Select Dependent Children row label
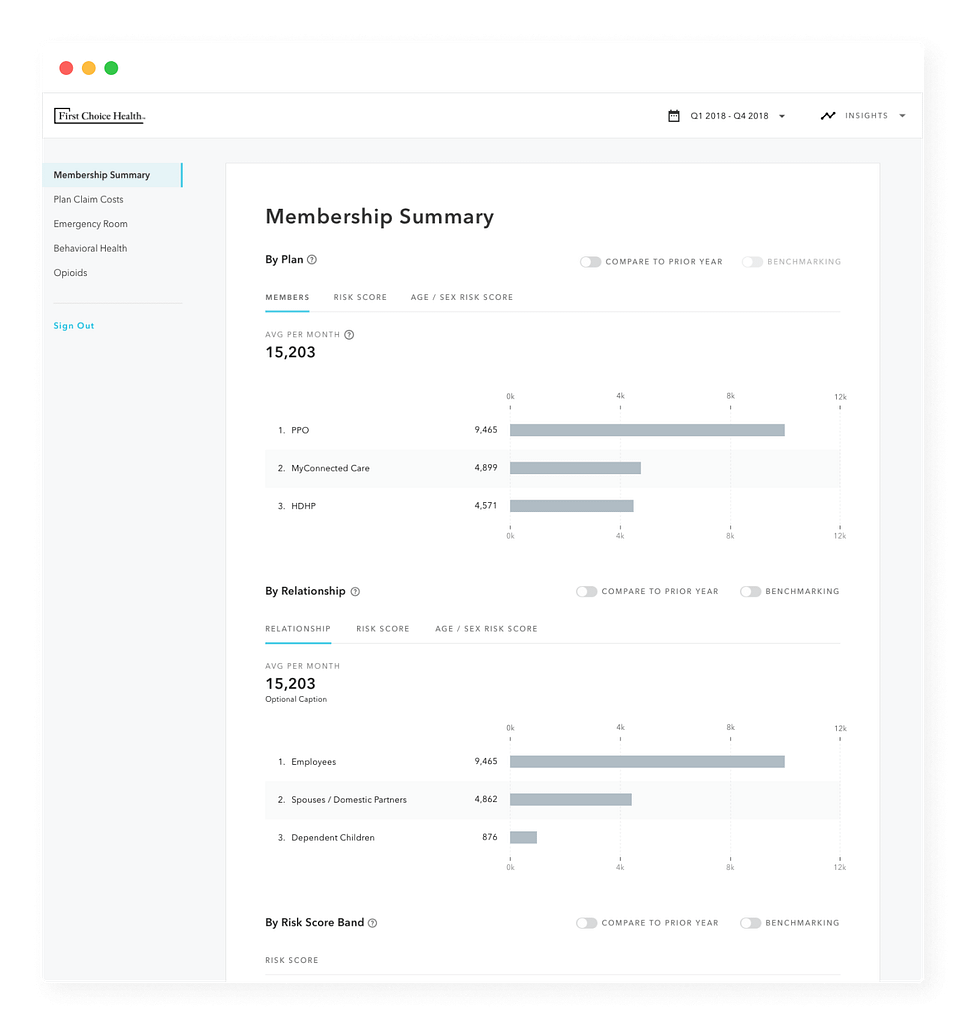This screenshot has width=965, height=1024. coord(333,837)
